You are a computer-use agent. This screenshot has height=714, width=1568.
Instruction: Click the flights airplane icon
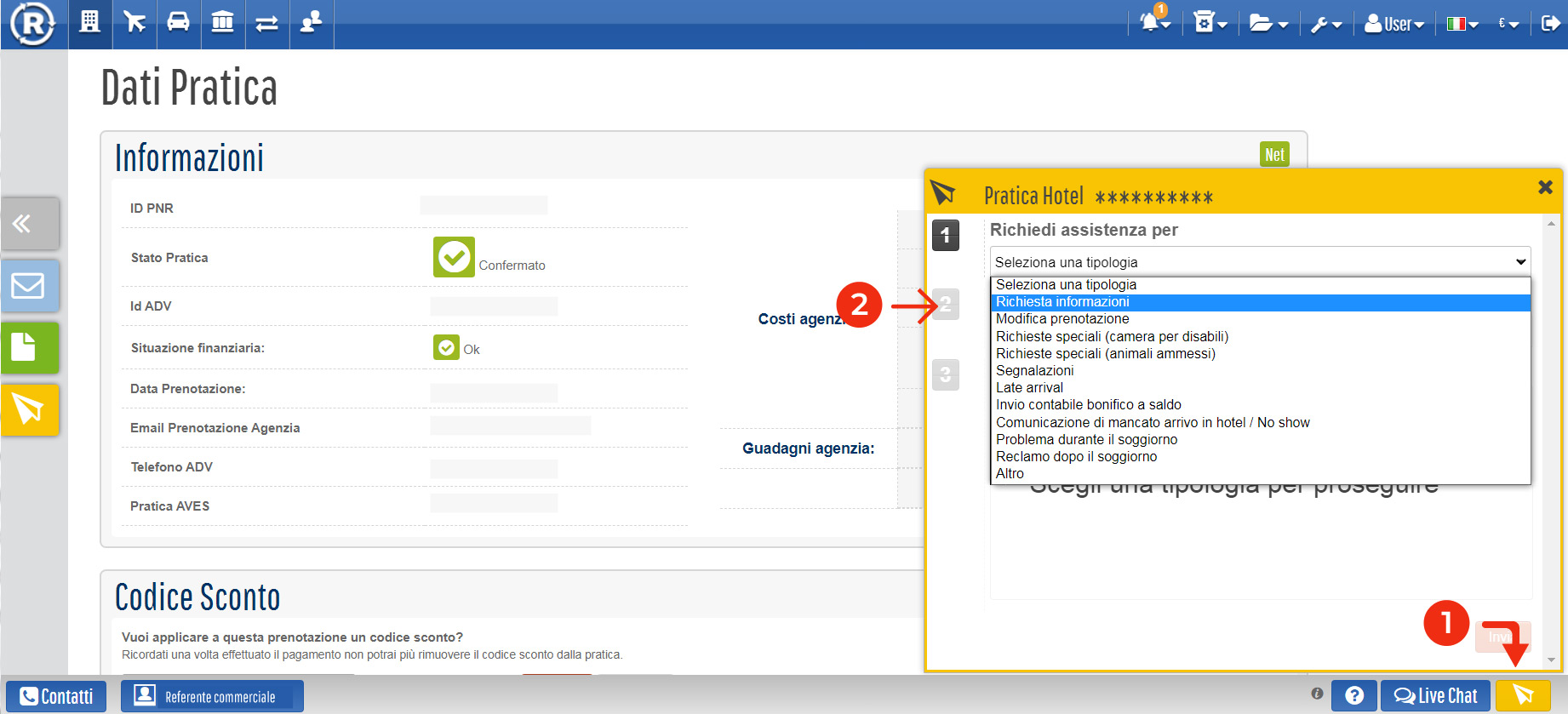pyautogui.click(x=134, y=22)
